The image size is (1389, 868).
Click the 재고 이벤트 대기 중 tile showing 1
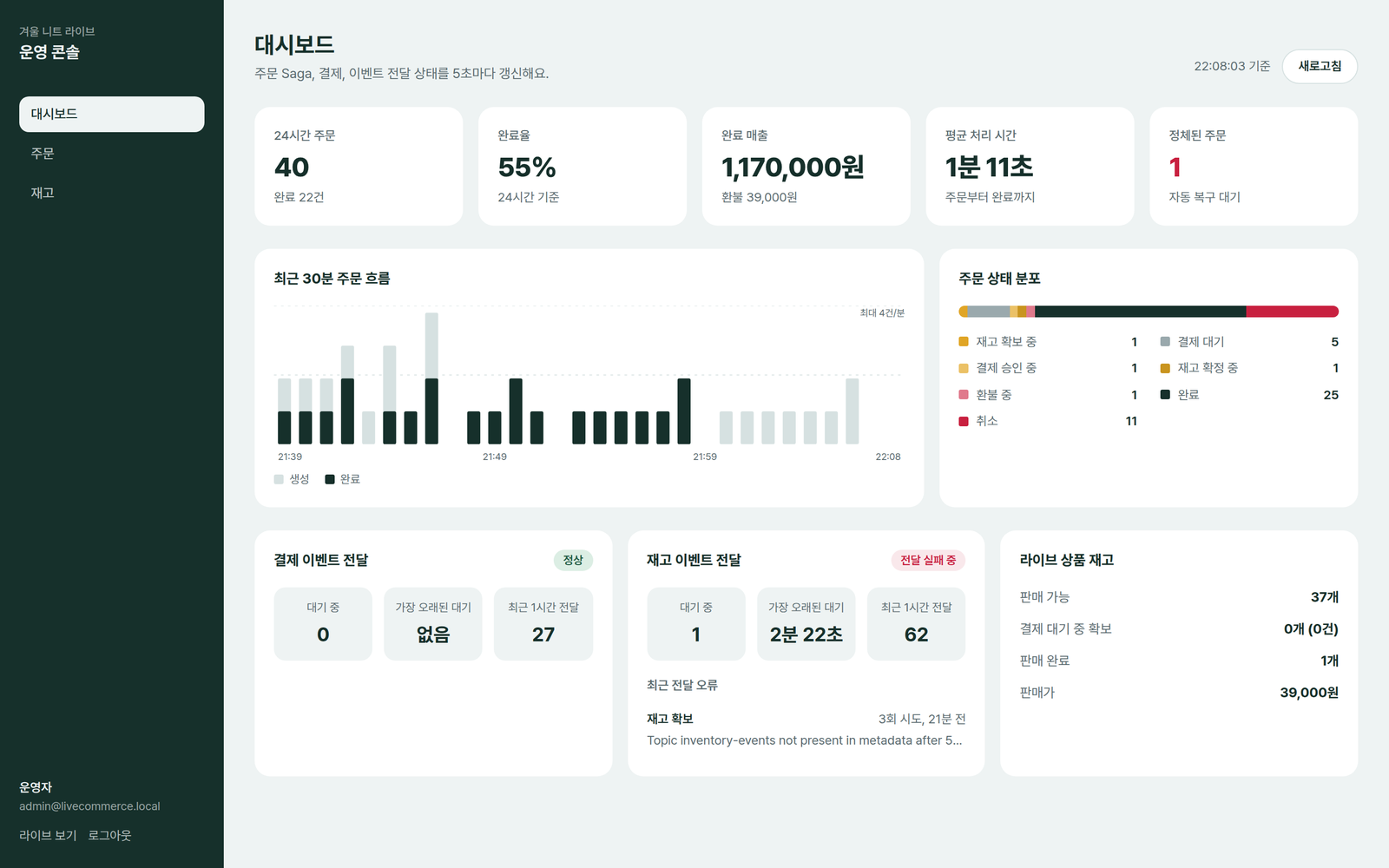click(696, 624)
